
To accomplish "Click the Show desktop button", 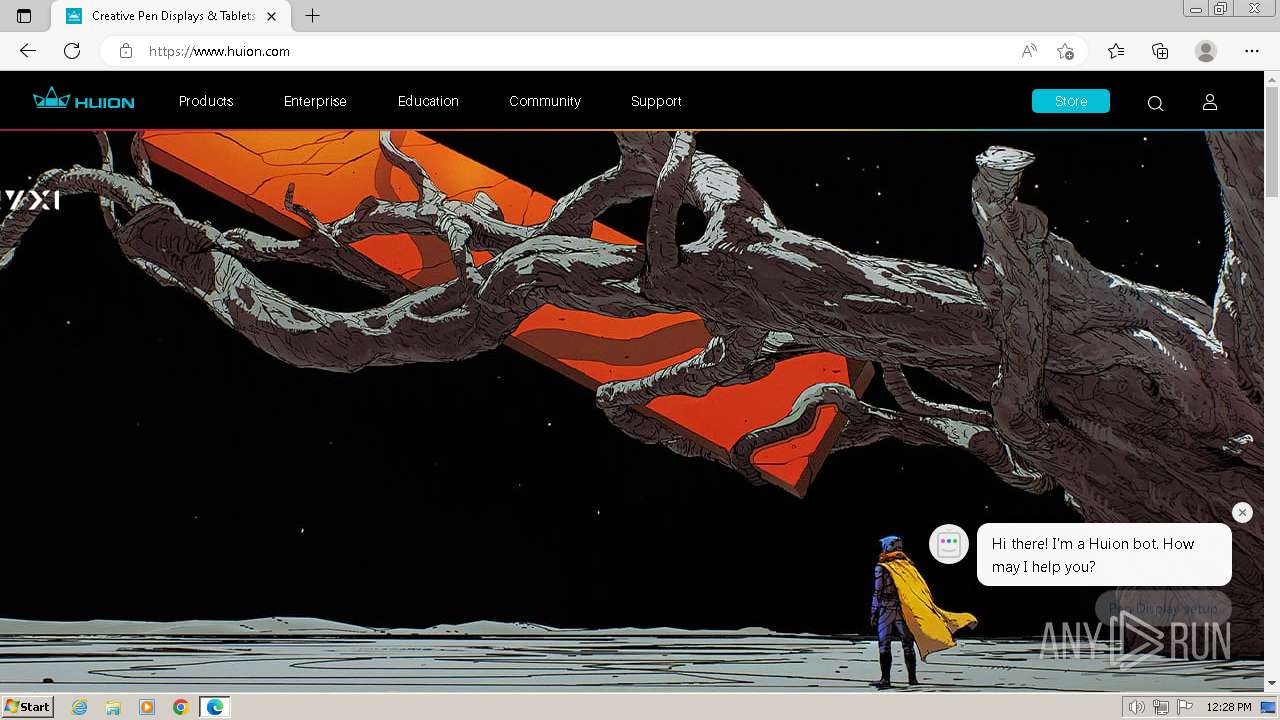I will point(1269,707).
